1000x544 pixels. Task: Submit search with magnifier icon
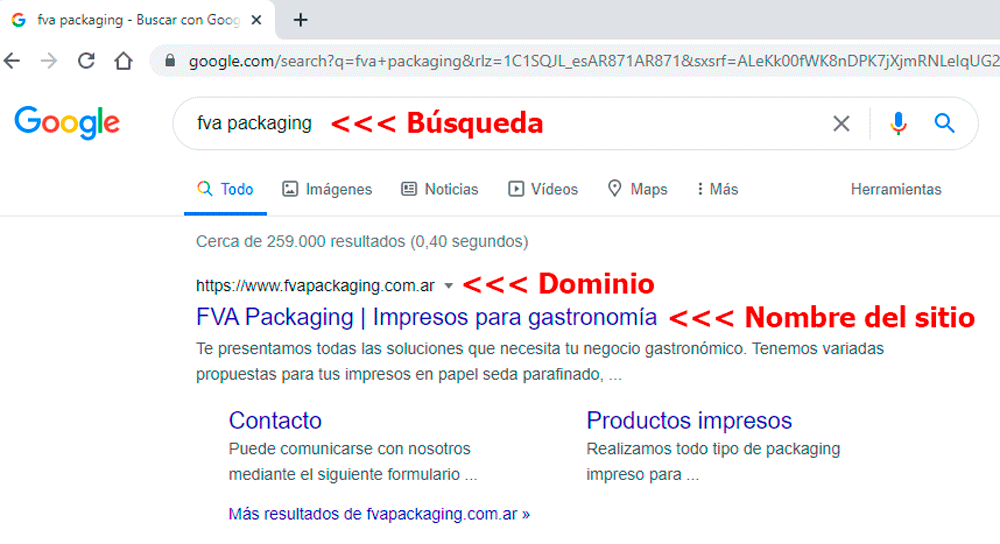[x=945, y=123]
